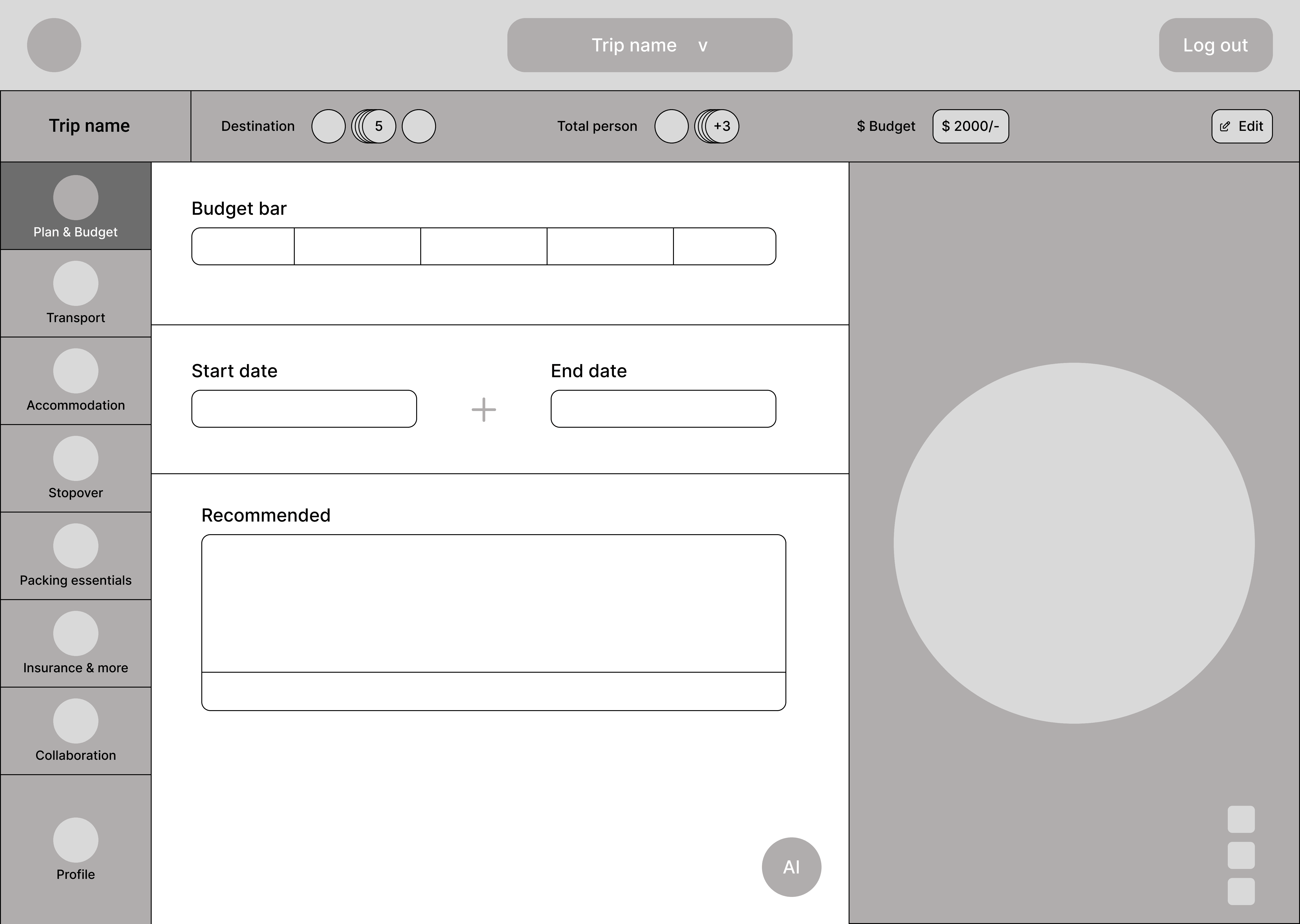Viewport: 1300px width, 924px height.
Task: Select the Stopover sidebar icon
Action: 76,459
